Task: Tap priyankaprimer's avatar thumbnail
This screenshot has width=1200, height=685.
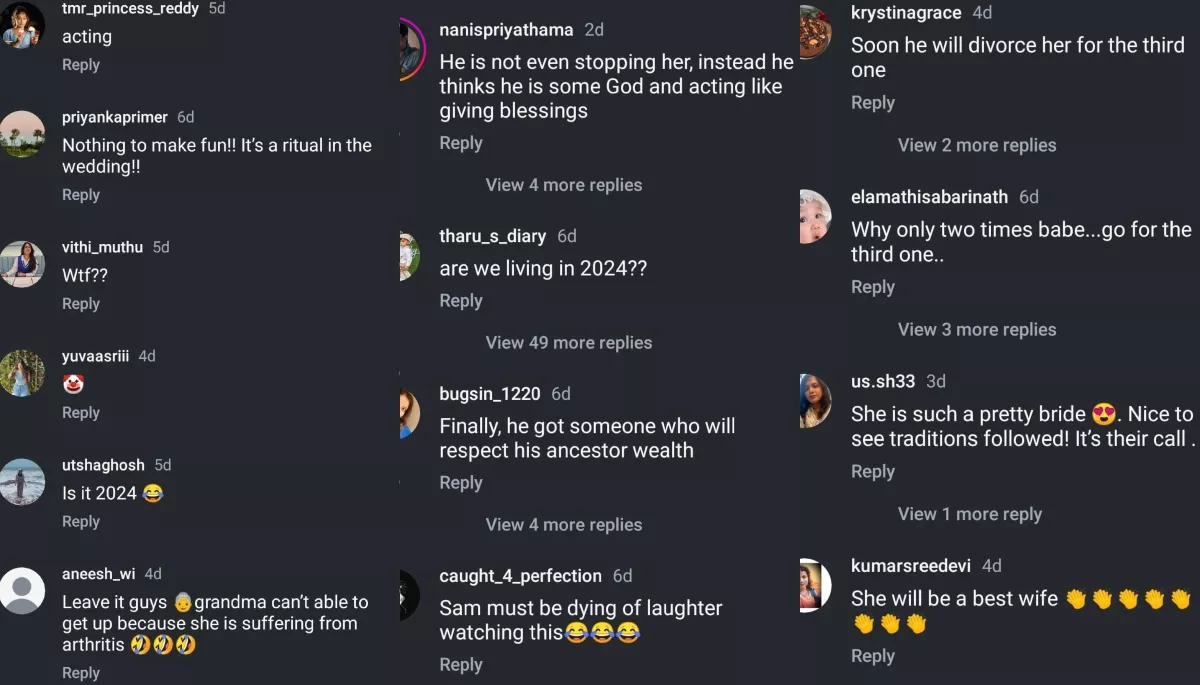Action: [x=22, y=134]
